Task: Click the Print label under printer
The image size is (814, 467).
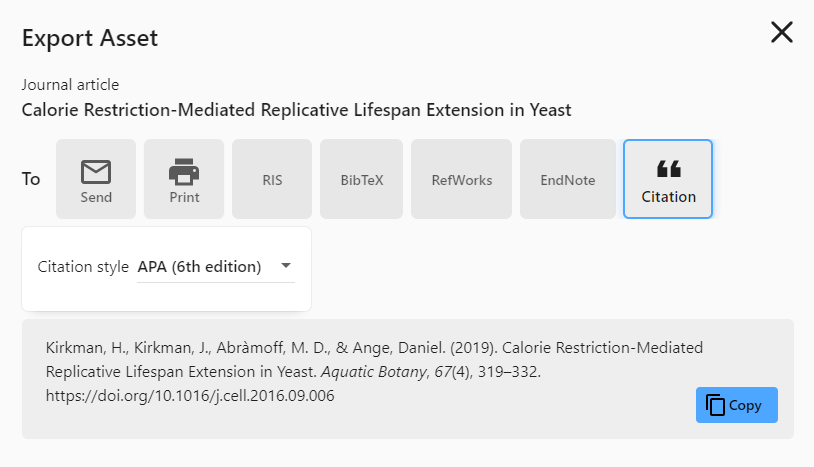Action: point(184,197)
